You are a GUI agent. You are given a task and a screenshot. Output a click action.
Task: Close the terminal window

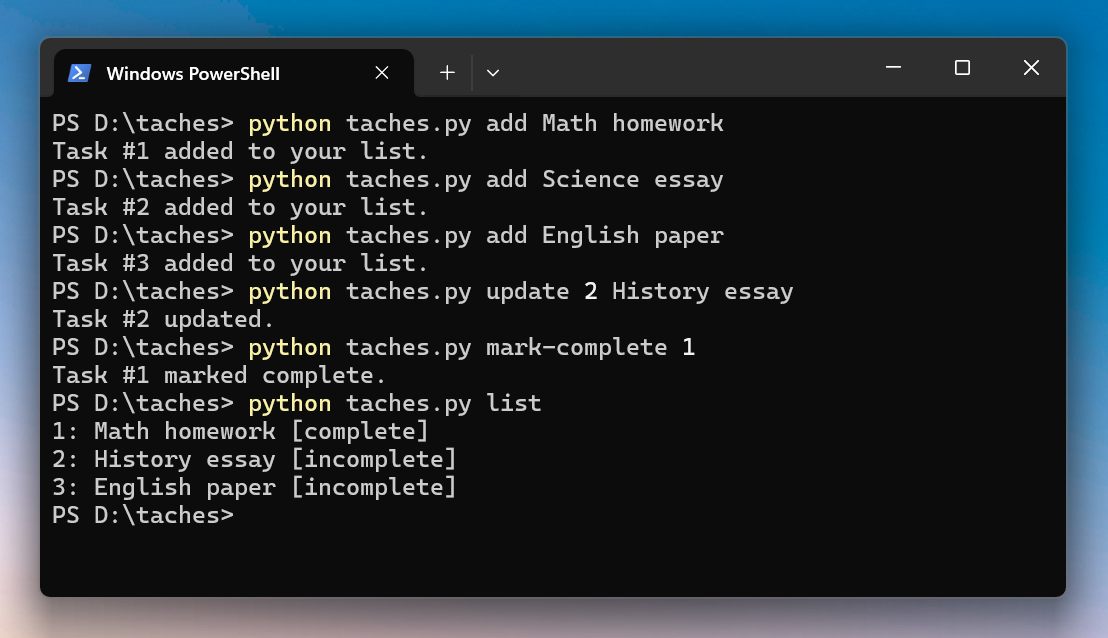coord(1031,68)
